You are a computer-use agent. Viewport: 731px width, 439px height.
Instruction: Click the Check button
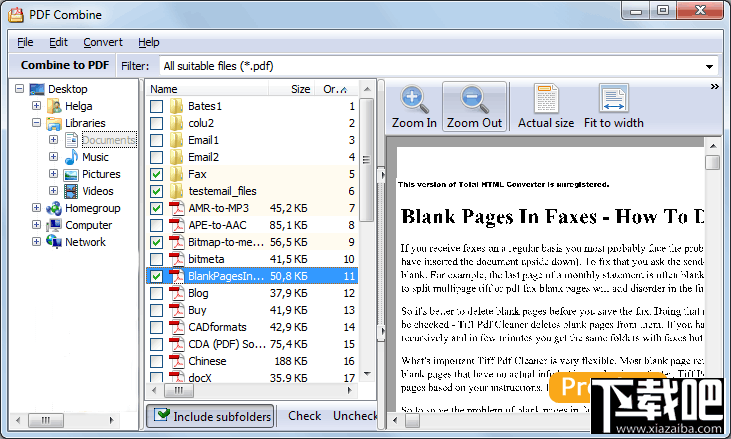(x=304, y=416)
